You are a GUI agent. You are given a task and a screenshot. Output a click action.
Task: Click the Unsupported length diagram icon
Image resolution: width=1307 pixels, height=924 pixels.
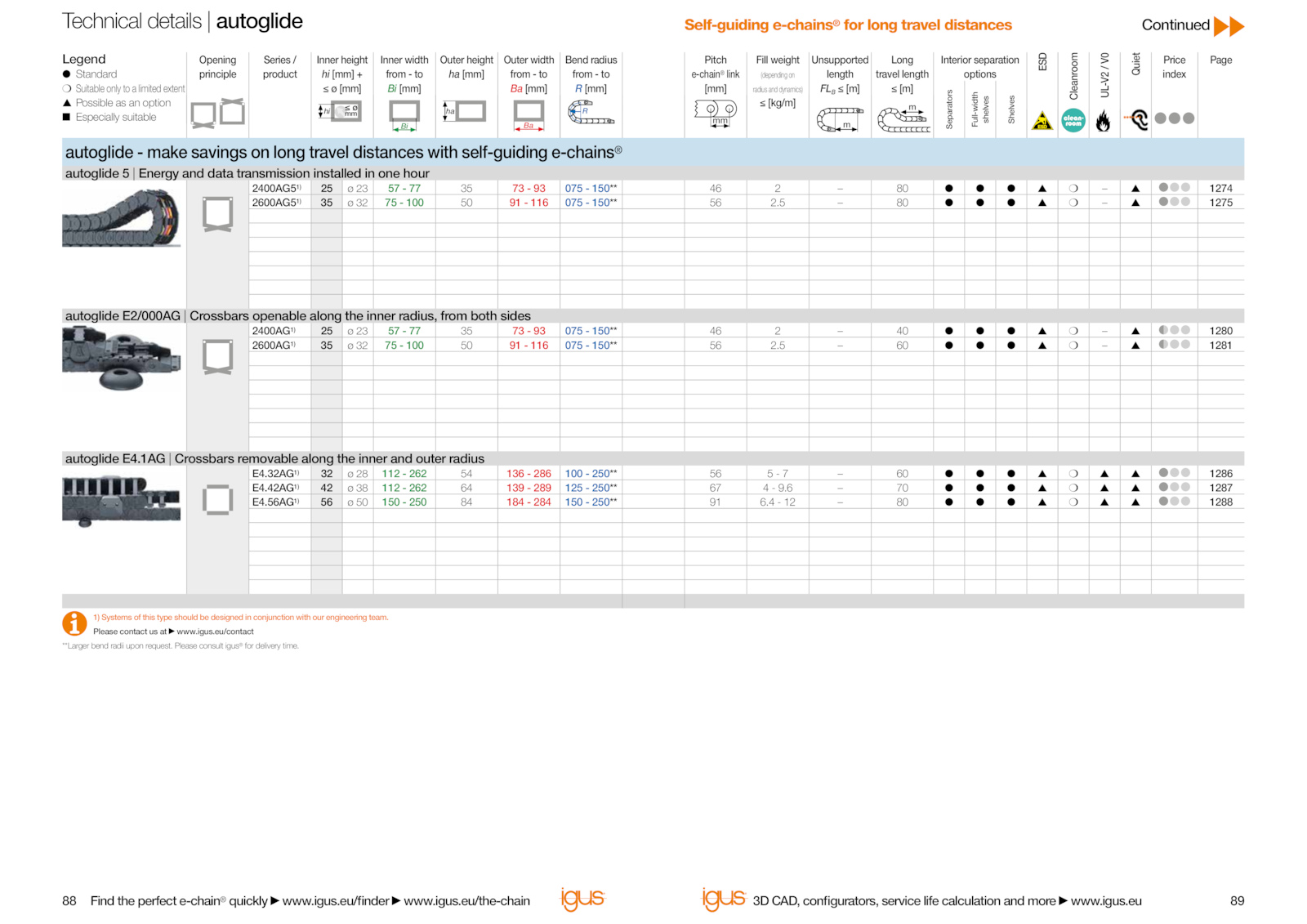click(839, 120)
